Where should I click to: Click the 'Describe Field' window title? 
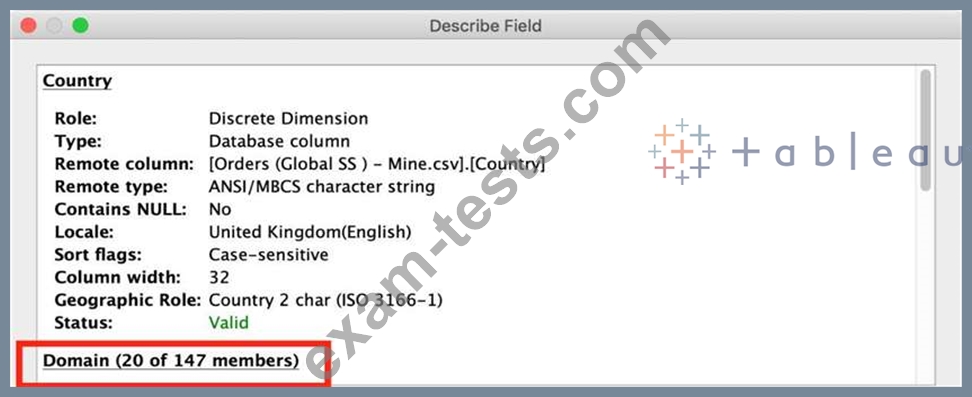[x=485, y=26]
